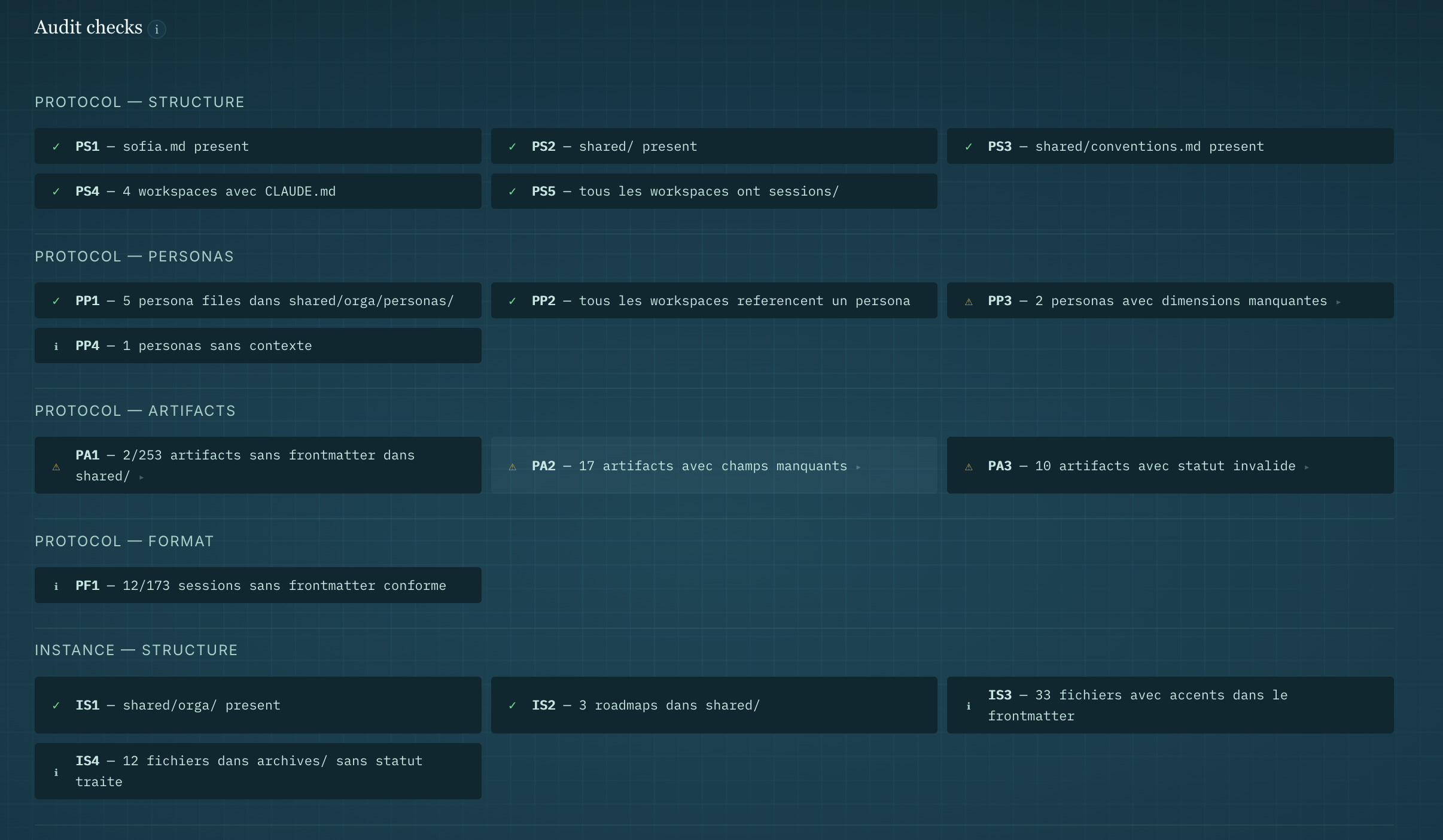Click the warning icon on PP3 check
The image size is (1443, 840).
[969, 301]
